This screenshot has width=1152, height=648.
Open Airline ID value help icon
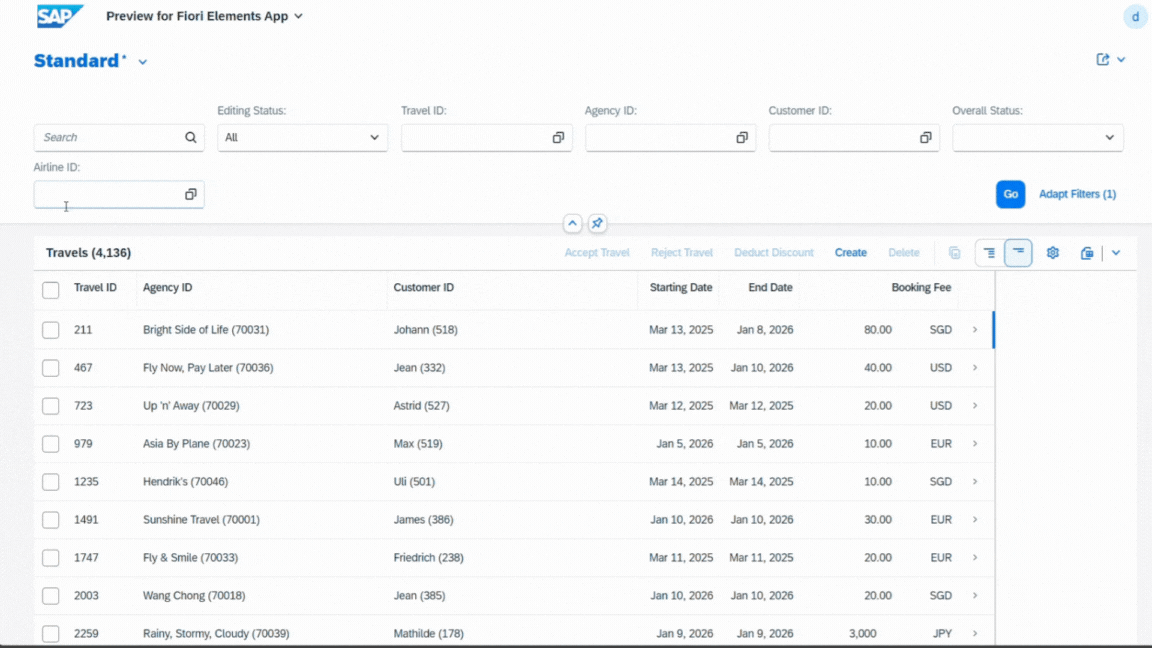[x=190, y=194]
